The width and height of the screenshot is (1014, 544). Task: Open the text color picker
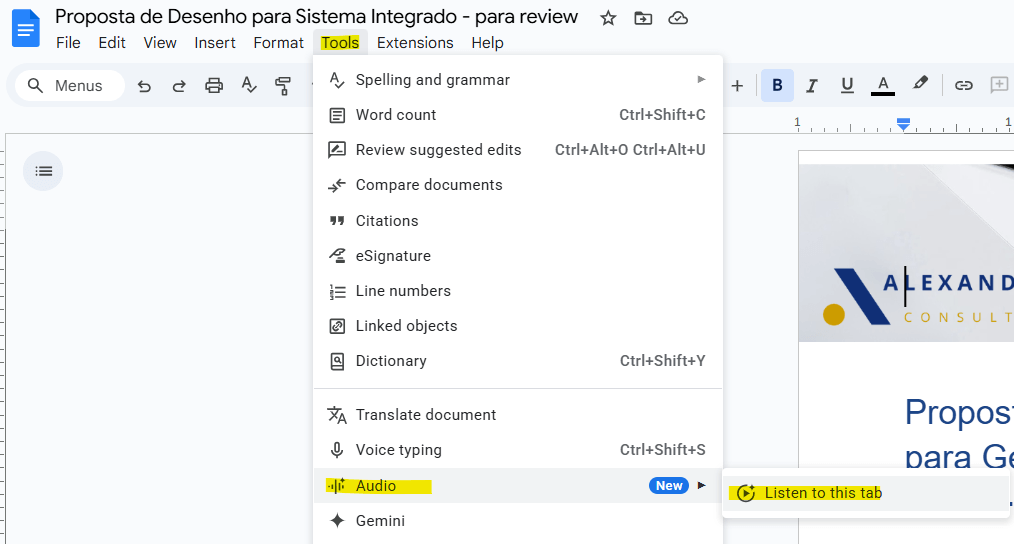click(882, 86)
